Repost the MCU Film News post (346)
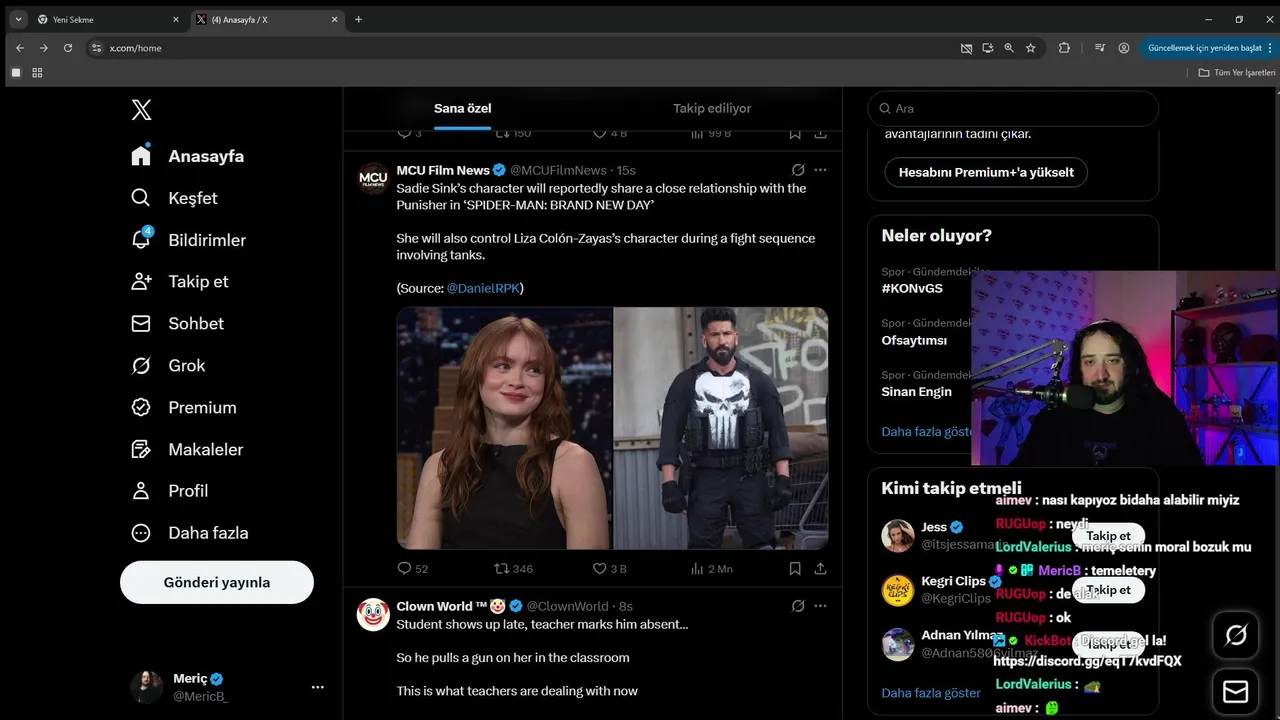The image size is (1280, 720). [x=514, y=568]
